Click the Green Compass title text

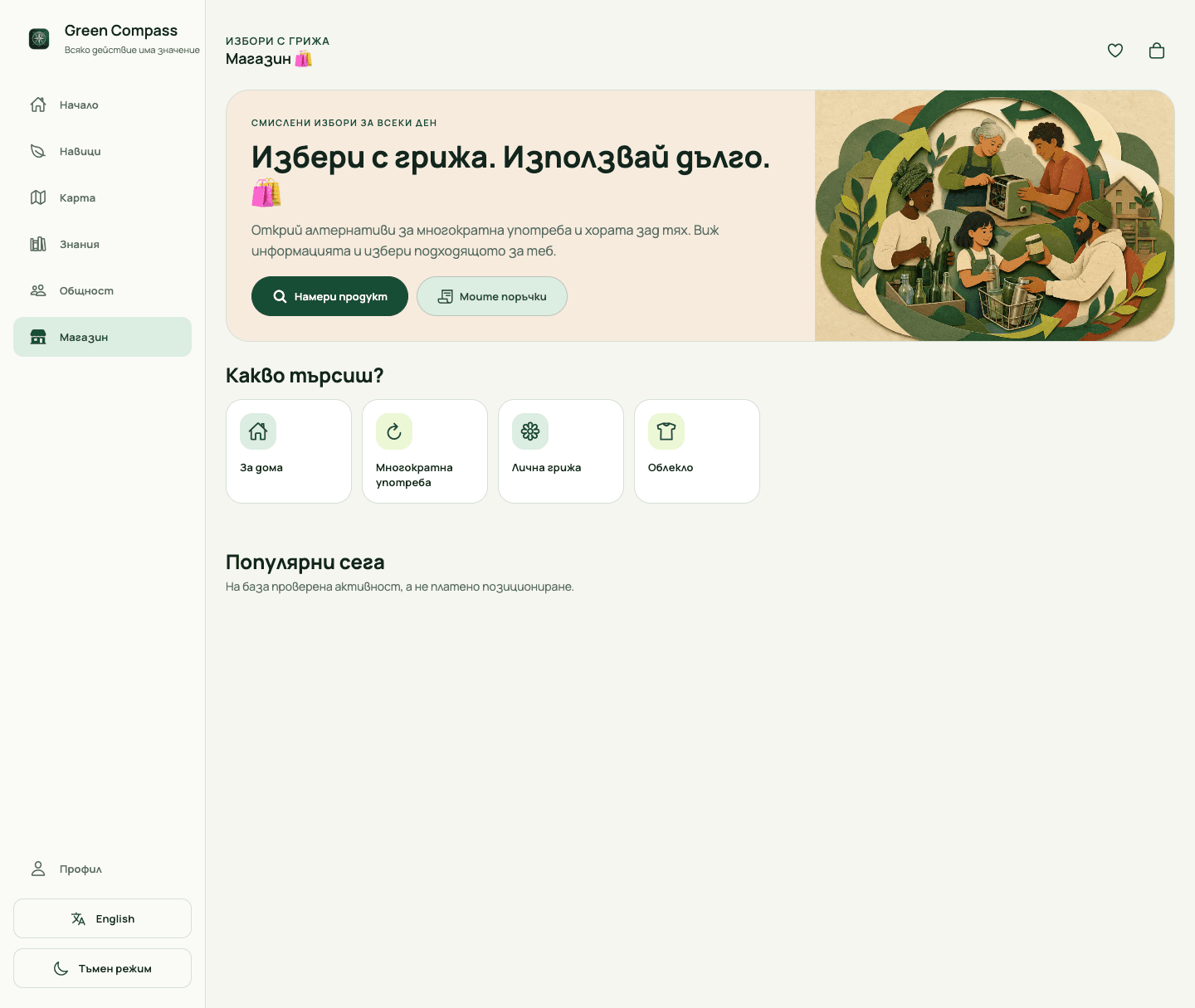[x=121, y=31]
